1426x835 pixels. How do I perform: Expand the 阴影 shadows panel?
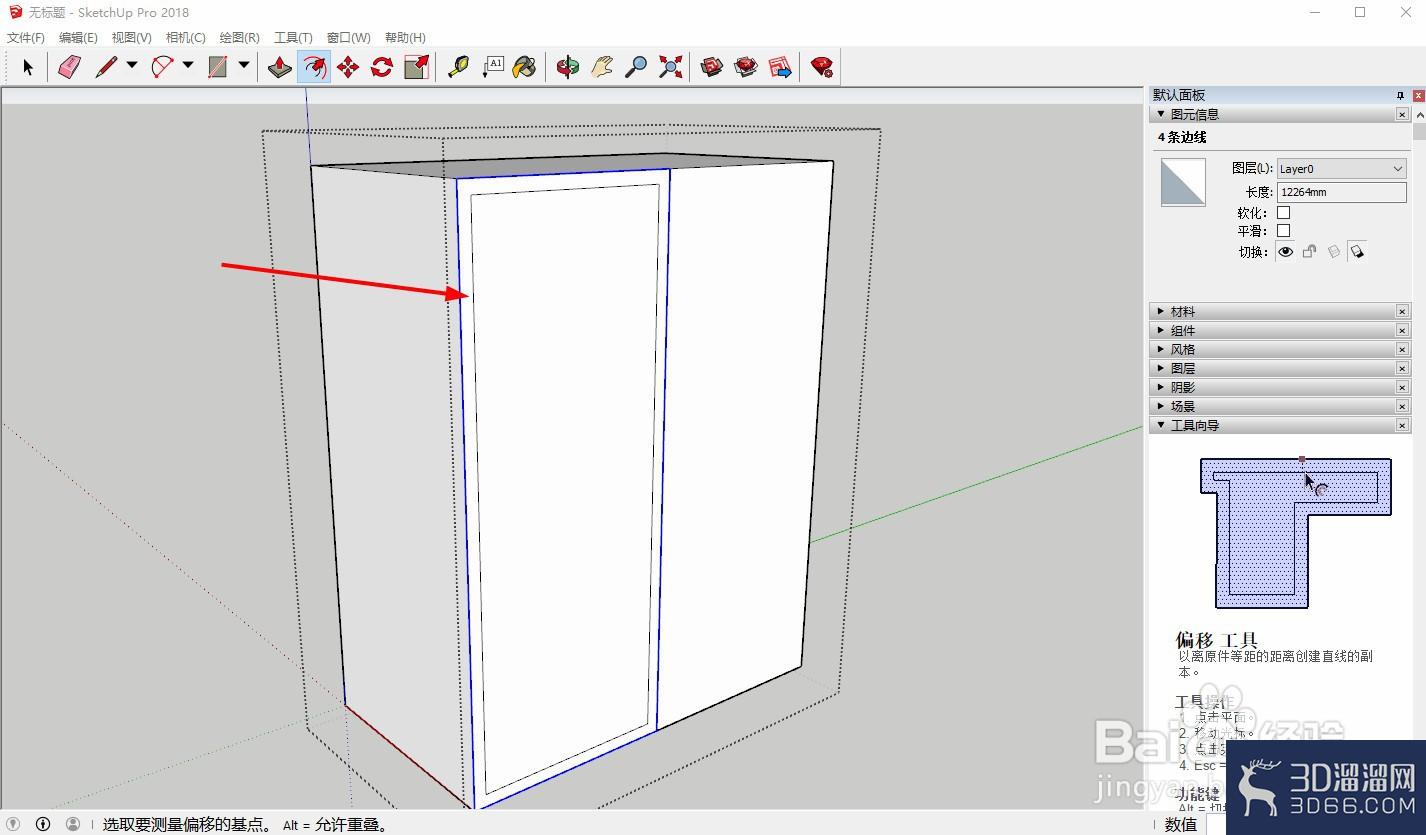pos(1161,387)
